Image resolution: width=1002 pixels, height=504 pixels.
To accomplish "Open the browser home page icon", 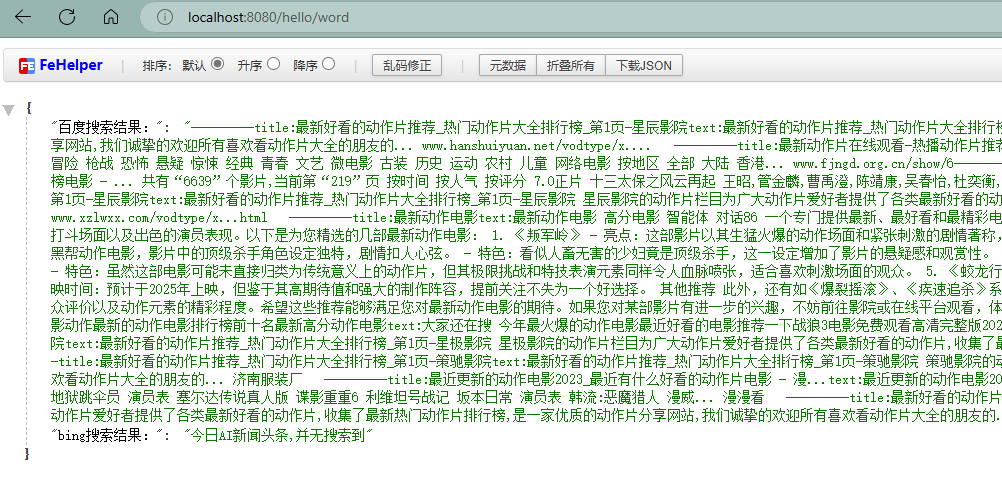I will [111, 17].
